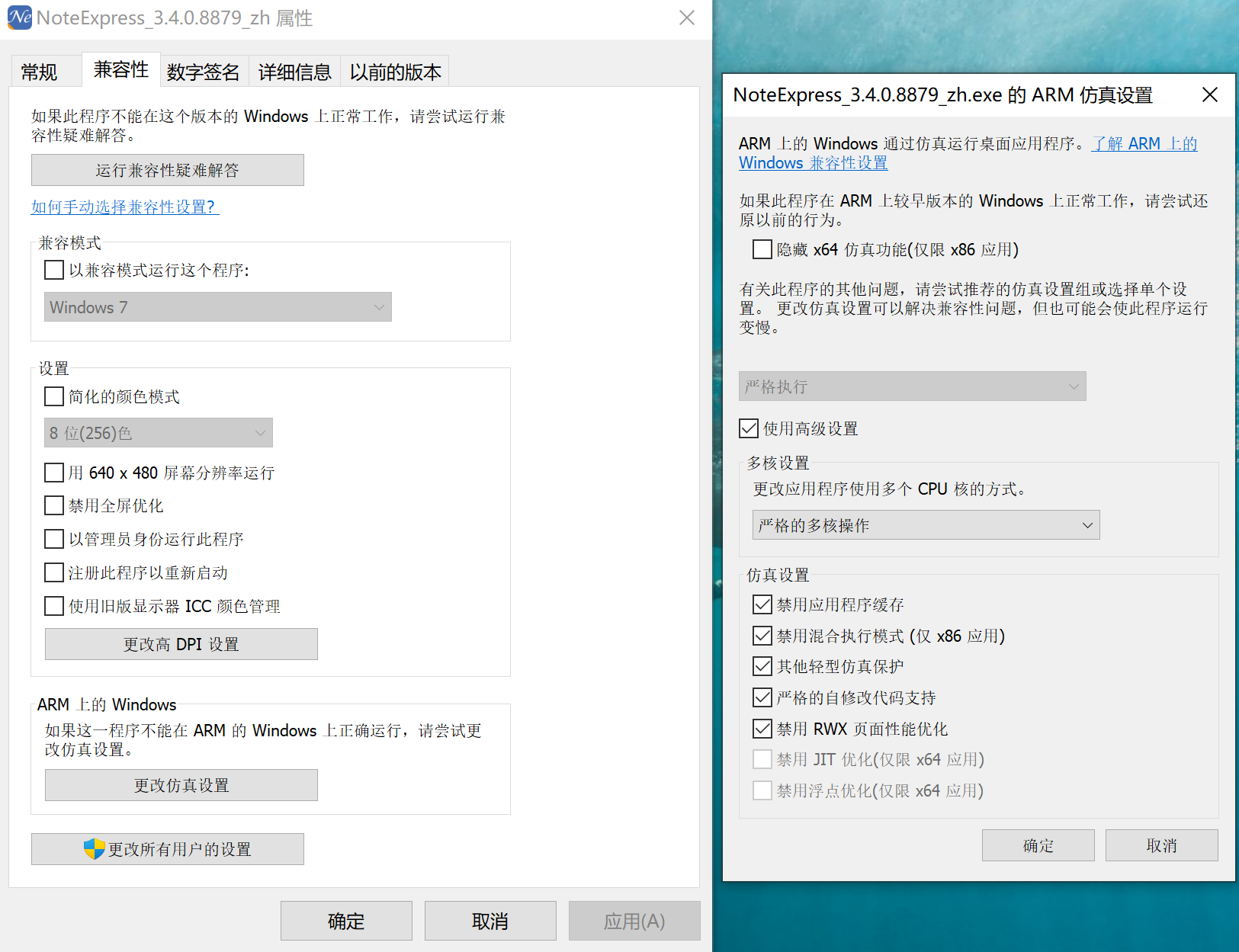Click the 更改应用程序使用多个 CPU 核的方式 text
This screenshot has height=952, width=1239.
pyautogui.click(x=891, y=489)
